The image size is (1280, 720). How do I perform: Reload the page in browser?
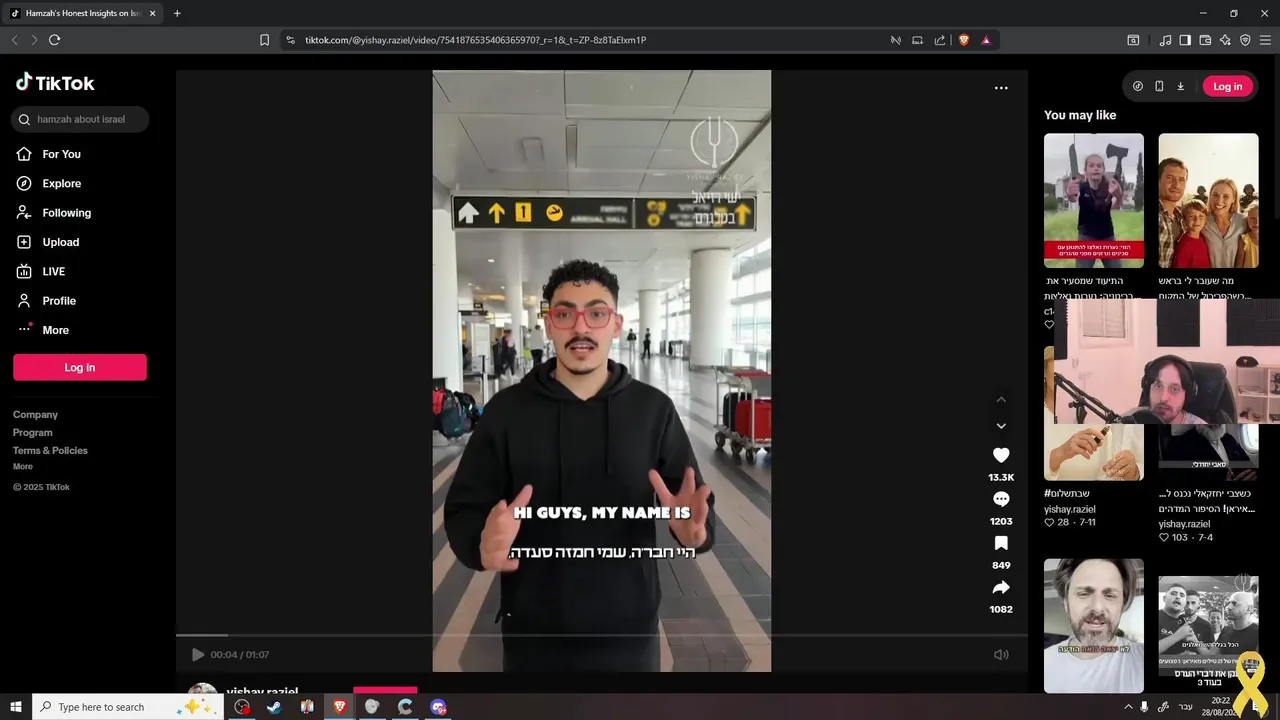click(x=54, y=40)
